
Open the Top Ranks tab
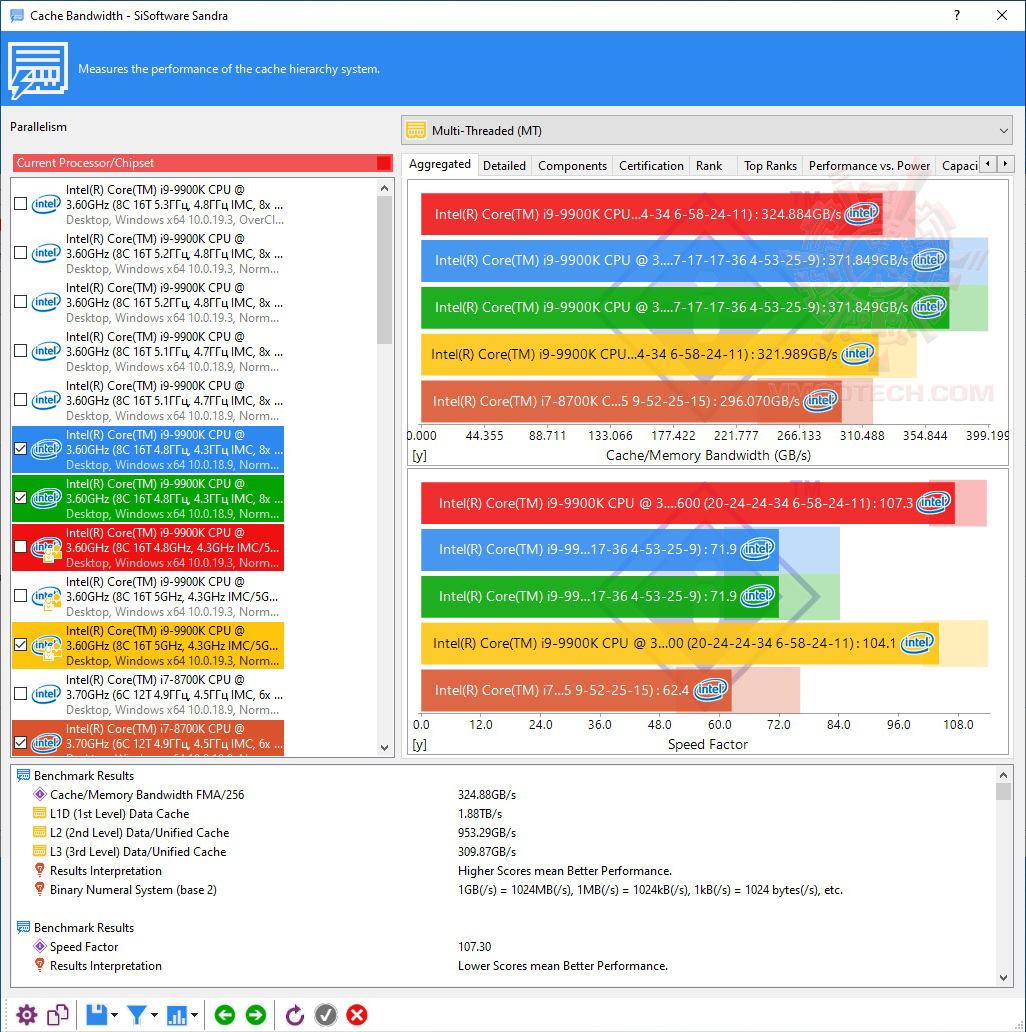point(770,166)
